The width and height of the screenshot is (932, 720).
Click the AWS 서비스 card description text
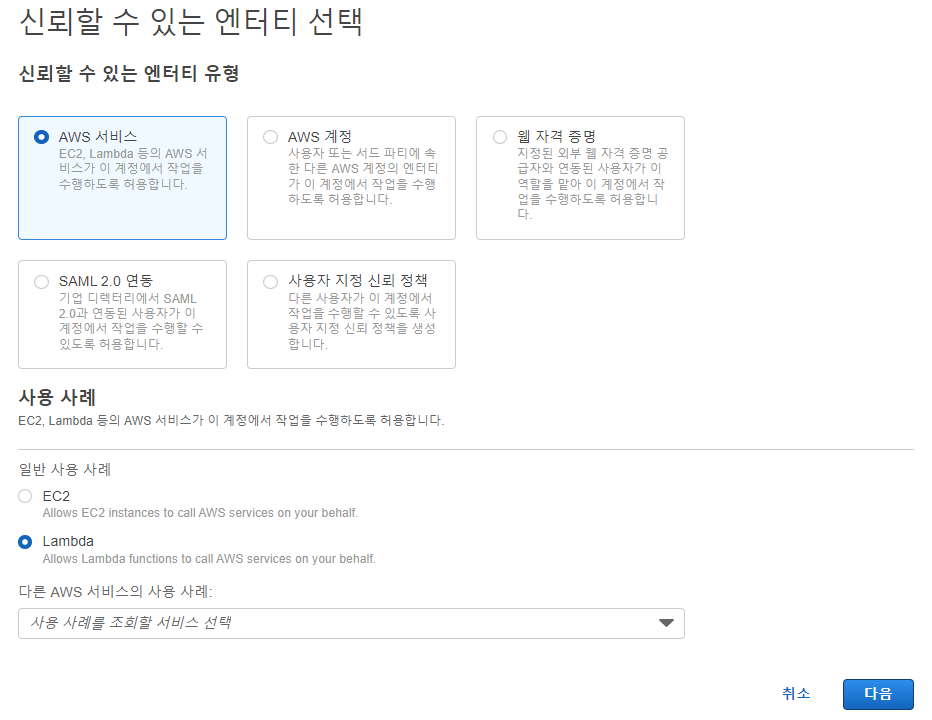tap(133, 169)
